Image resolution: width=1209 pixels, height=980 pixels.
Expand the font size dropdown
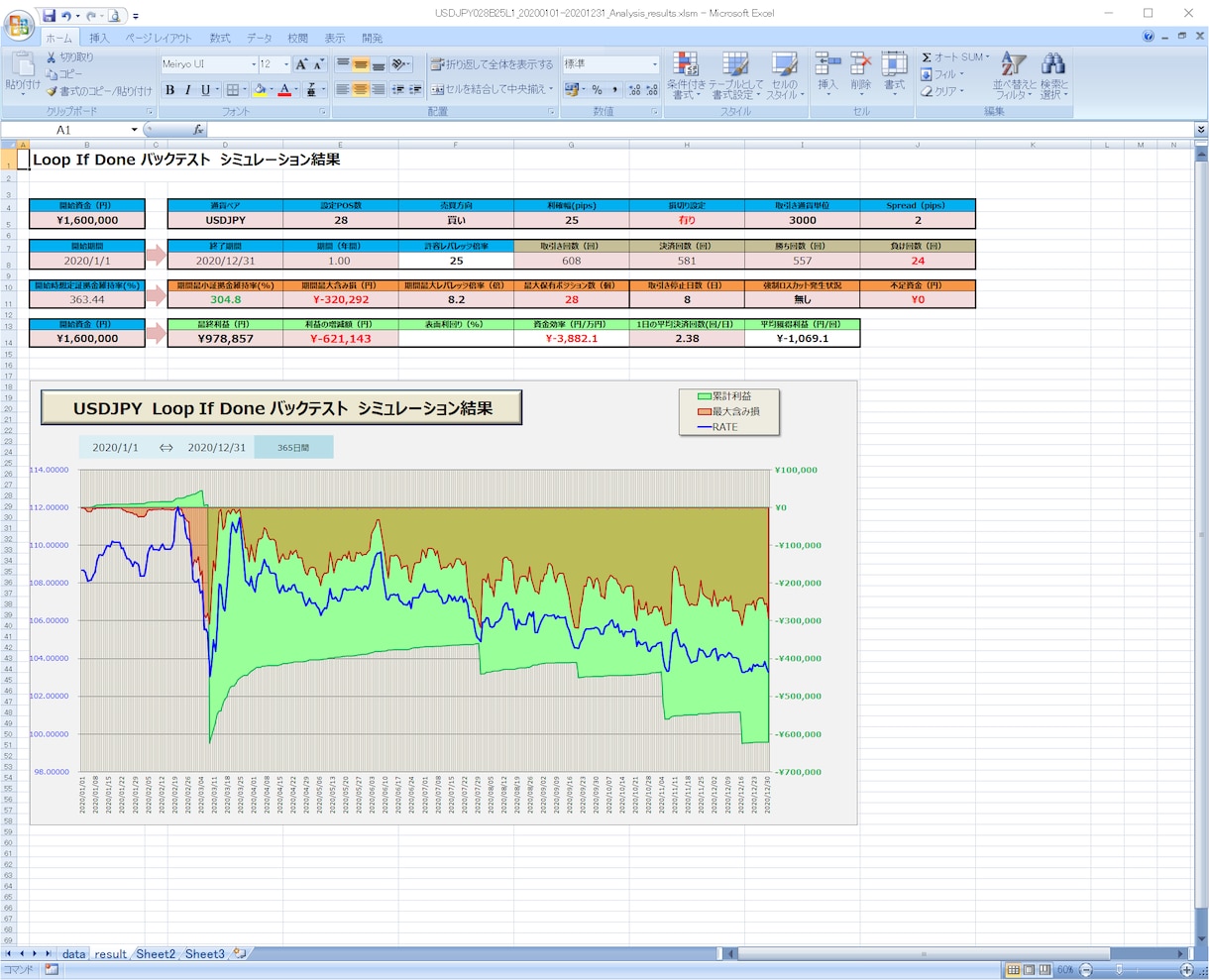pyautogui.click(x=286, y=64)
